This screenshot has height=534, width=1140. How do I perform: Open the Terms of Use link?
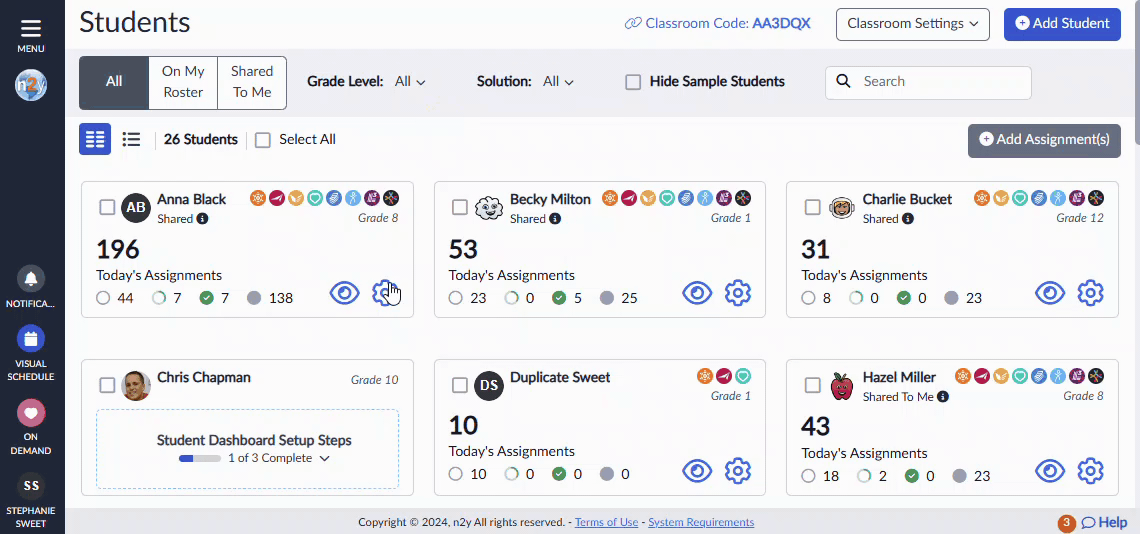tap(606, 522)
